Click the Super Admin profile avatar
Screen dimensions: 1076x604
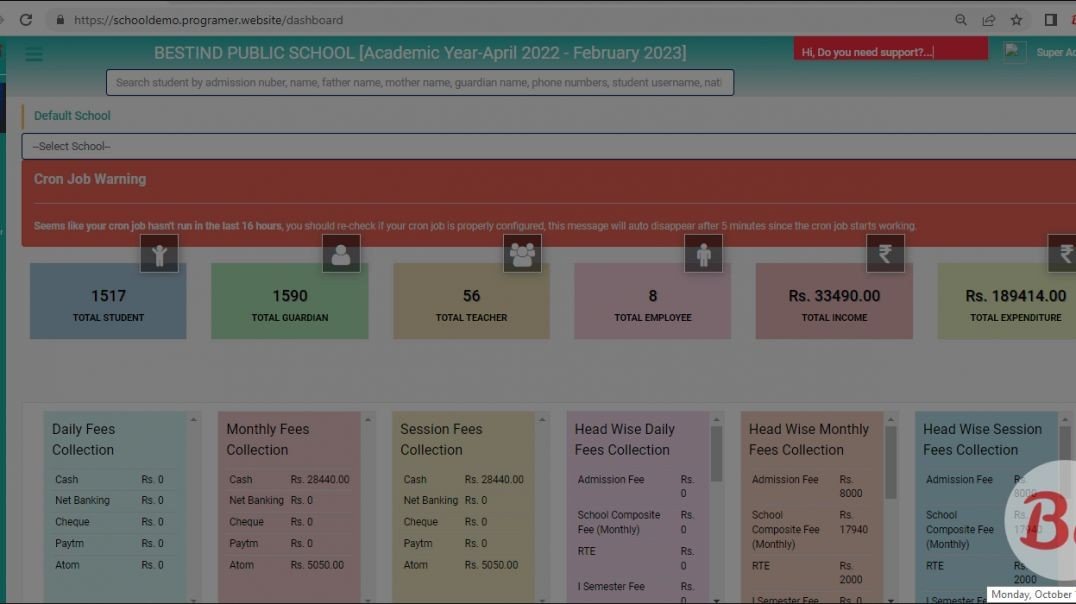click(1014, 51)
